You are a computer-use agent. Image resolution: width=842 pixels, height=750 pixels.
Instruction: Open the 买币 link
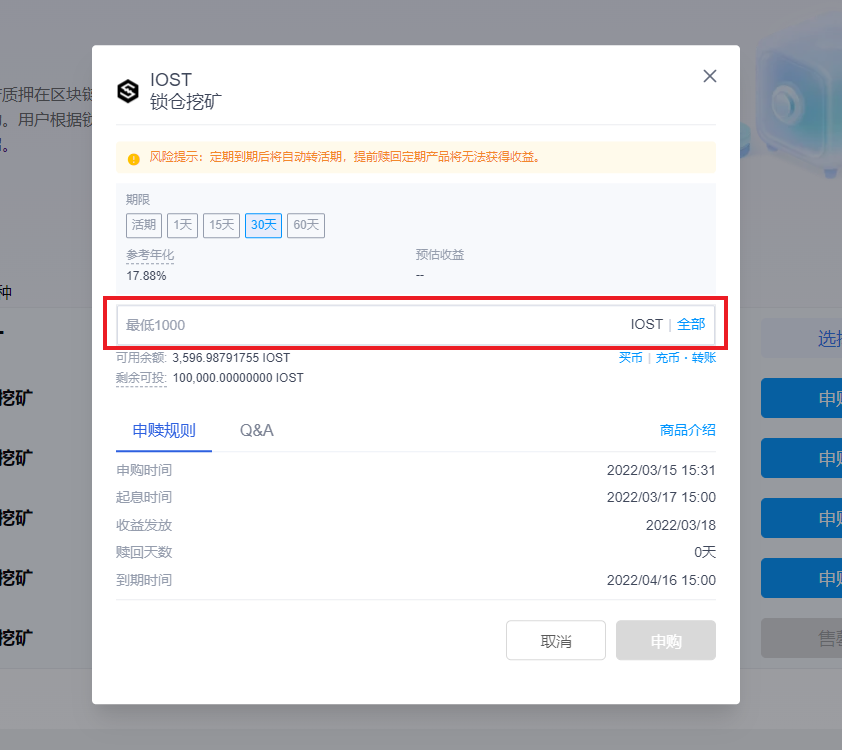pos(630,358)
